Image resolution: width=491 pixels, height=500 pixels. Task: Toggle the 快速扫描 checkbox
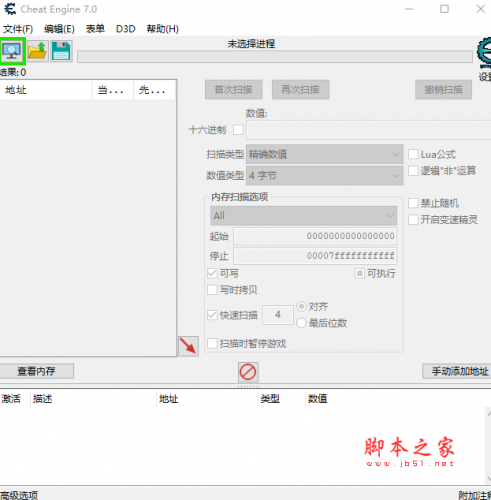click(212, 315)
